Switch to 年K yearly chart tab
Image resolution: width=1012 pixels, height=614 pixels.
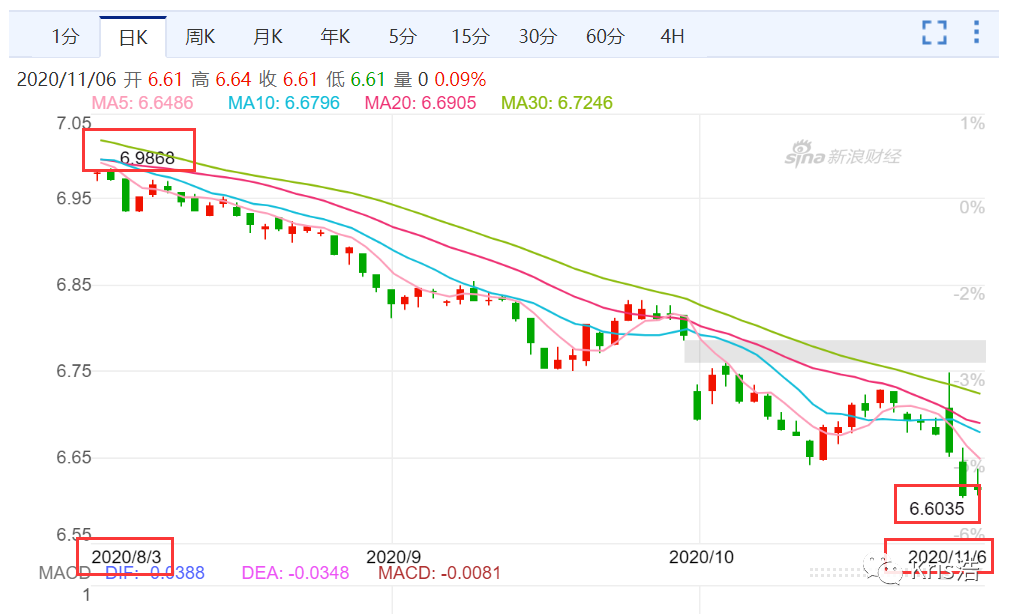(335, 37)
